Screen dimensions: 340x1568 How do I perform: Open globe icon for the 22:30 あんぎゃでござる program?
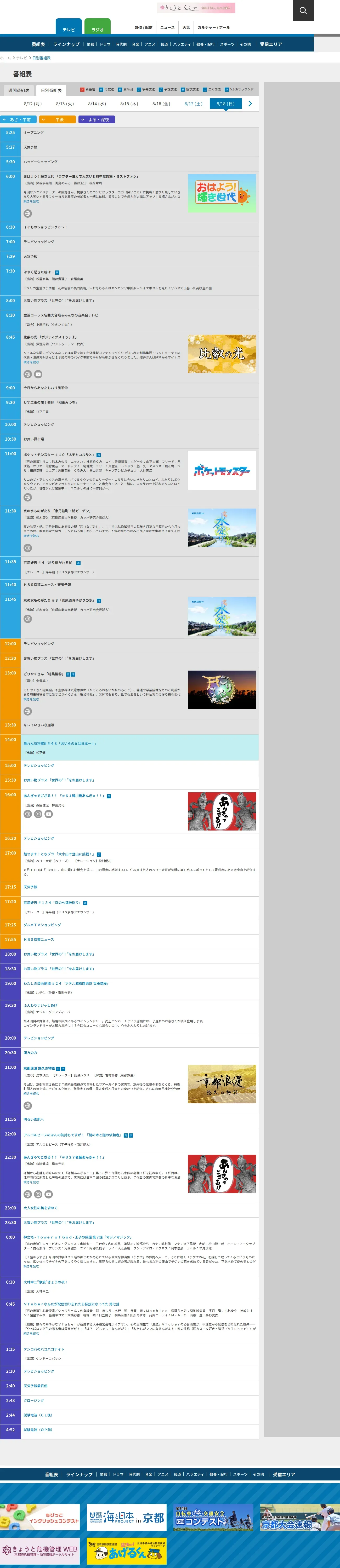click(x=27, y=1194)
